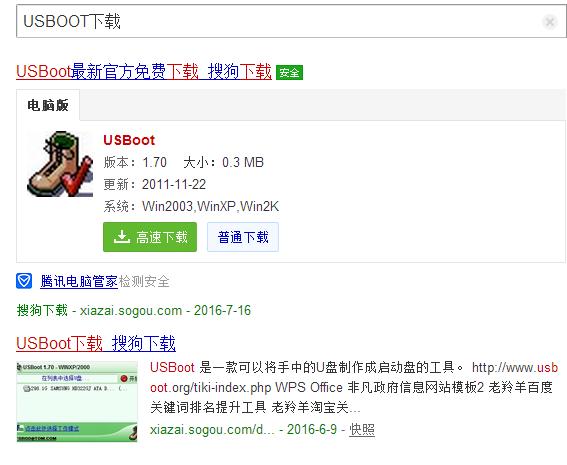This screenshot has height=465, width=567.
Task: Open the red USBoot software title
Action: [129, 140]
